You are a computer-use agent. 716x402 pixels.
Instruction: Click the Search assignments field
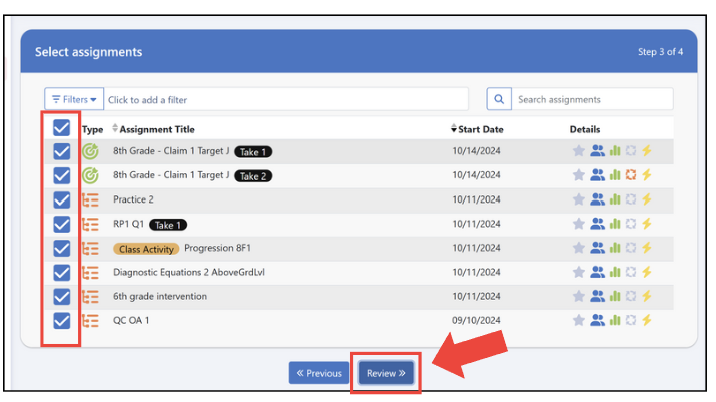coord(592,99)
